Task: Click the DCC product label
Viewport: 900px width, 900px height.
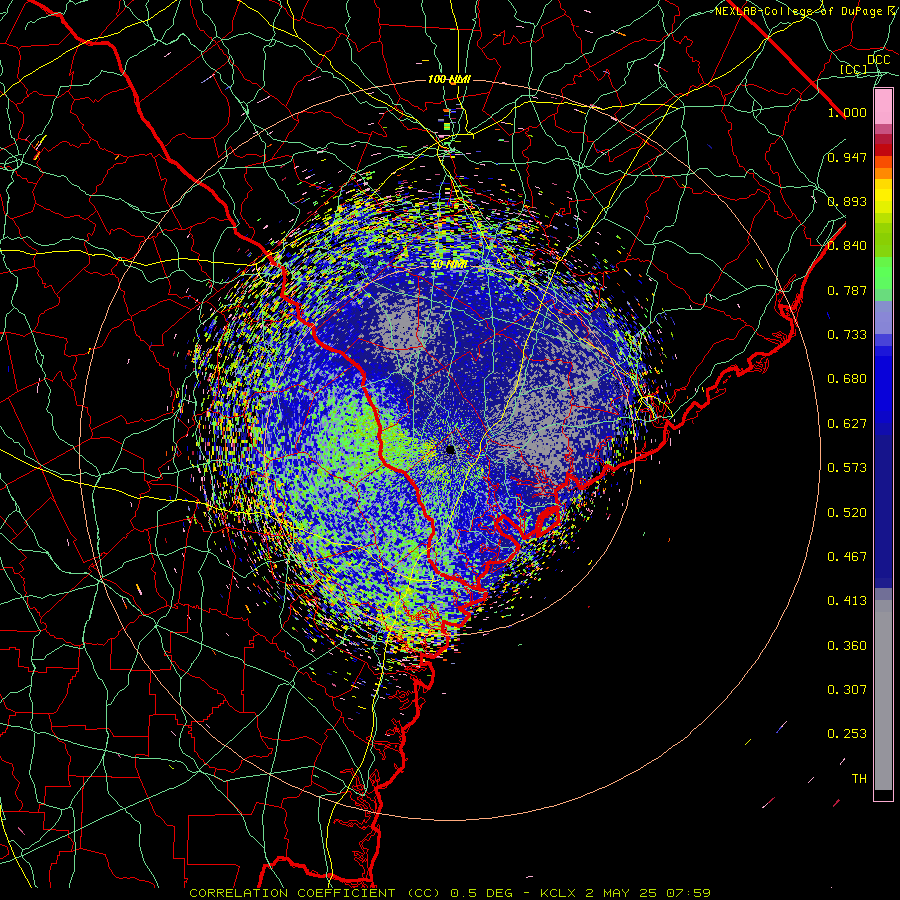Action: click(878, 60)
